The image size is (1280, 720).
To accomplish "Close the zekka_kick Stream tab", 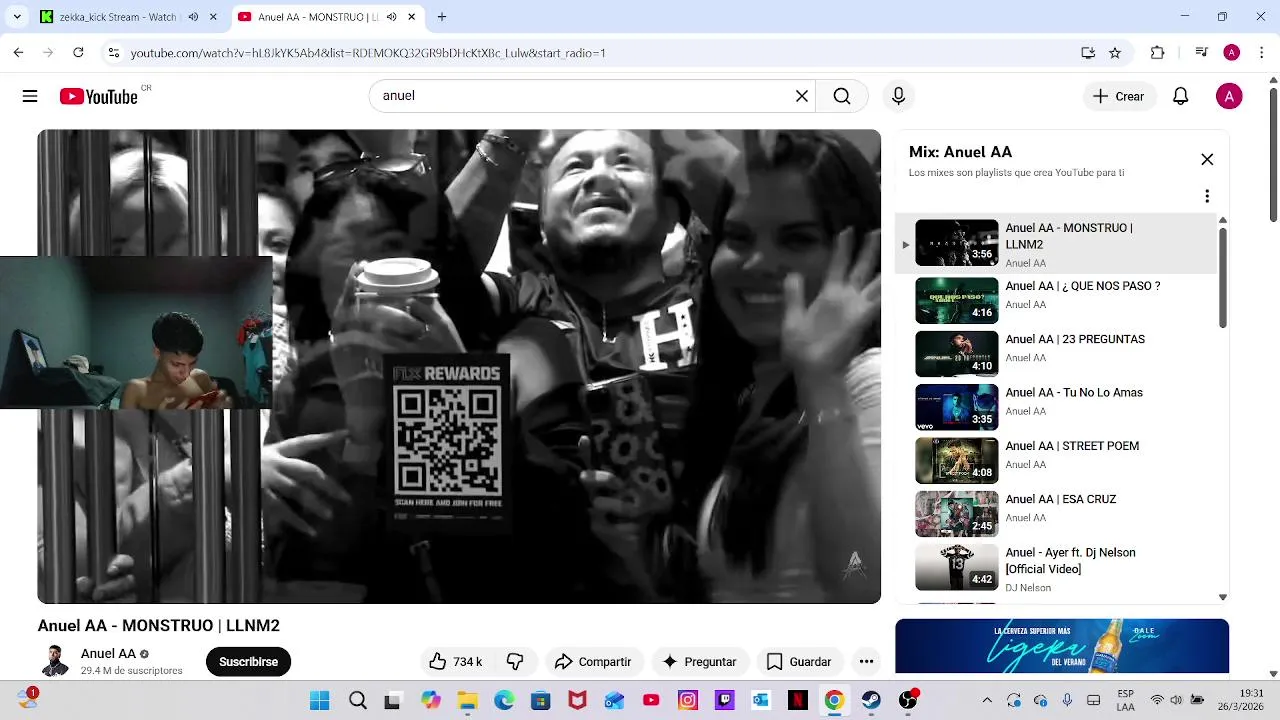I will coord(213,17).
